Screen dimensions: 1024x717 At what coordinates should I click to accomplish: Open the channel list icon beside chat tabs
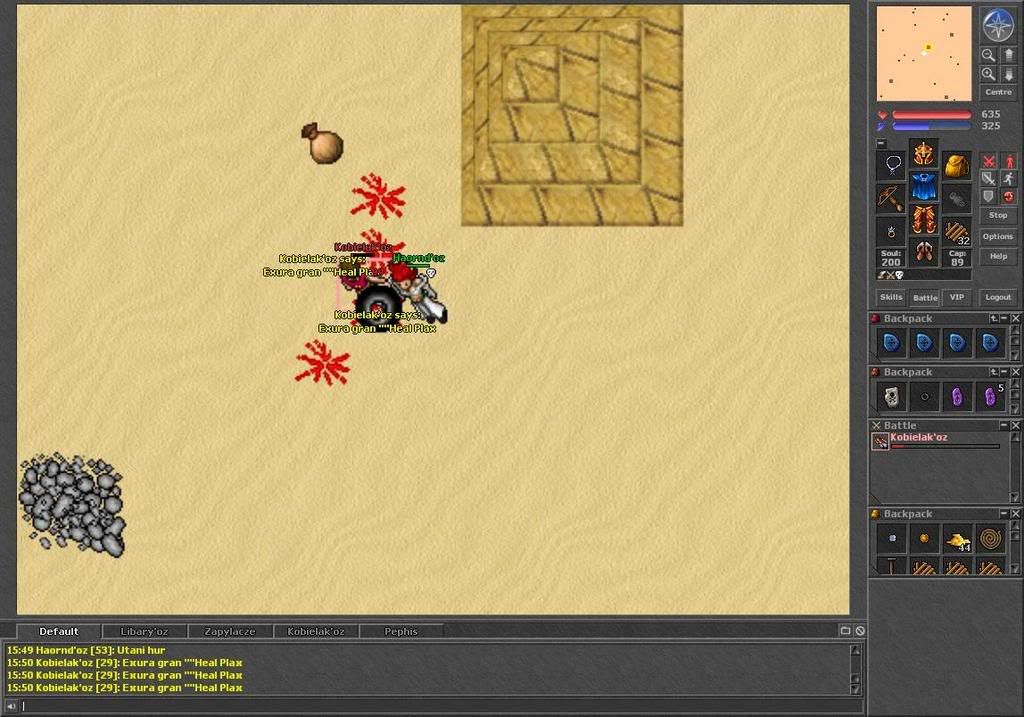[845, 631]
